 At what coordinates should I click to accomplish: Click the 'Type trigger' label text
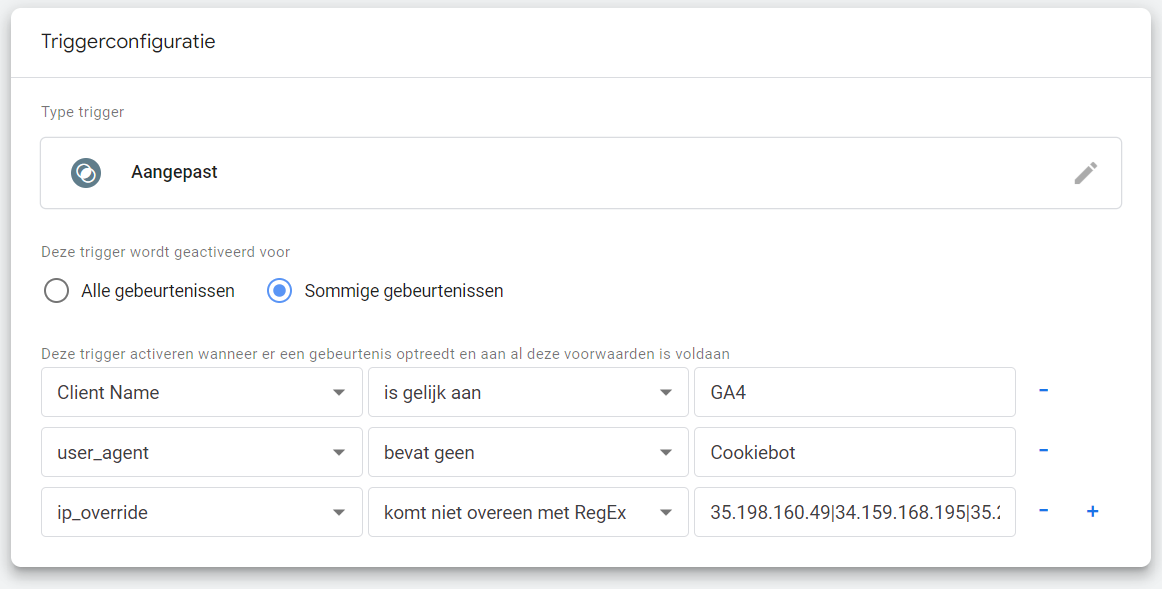pos(82,112)
